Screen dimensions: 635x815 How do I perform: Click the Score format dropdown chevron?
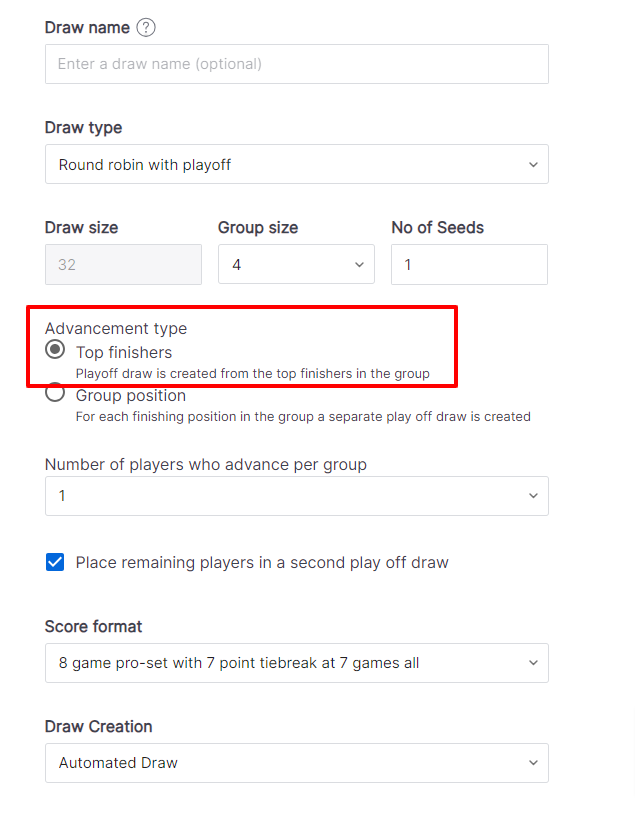click(533, 663)
